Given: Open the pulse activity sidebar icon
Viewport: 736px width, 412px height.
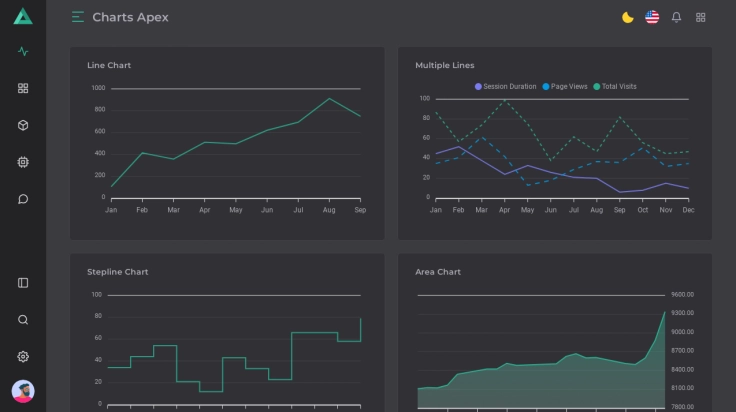Looking at the screenshot, I should pos(23,51).
